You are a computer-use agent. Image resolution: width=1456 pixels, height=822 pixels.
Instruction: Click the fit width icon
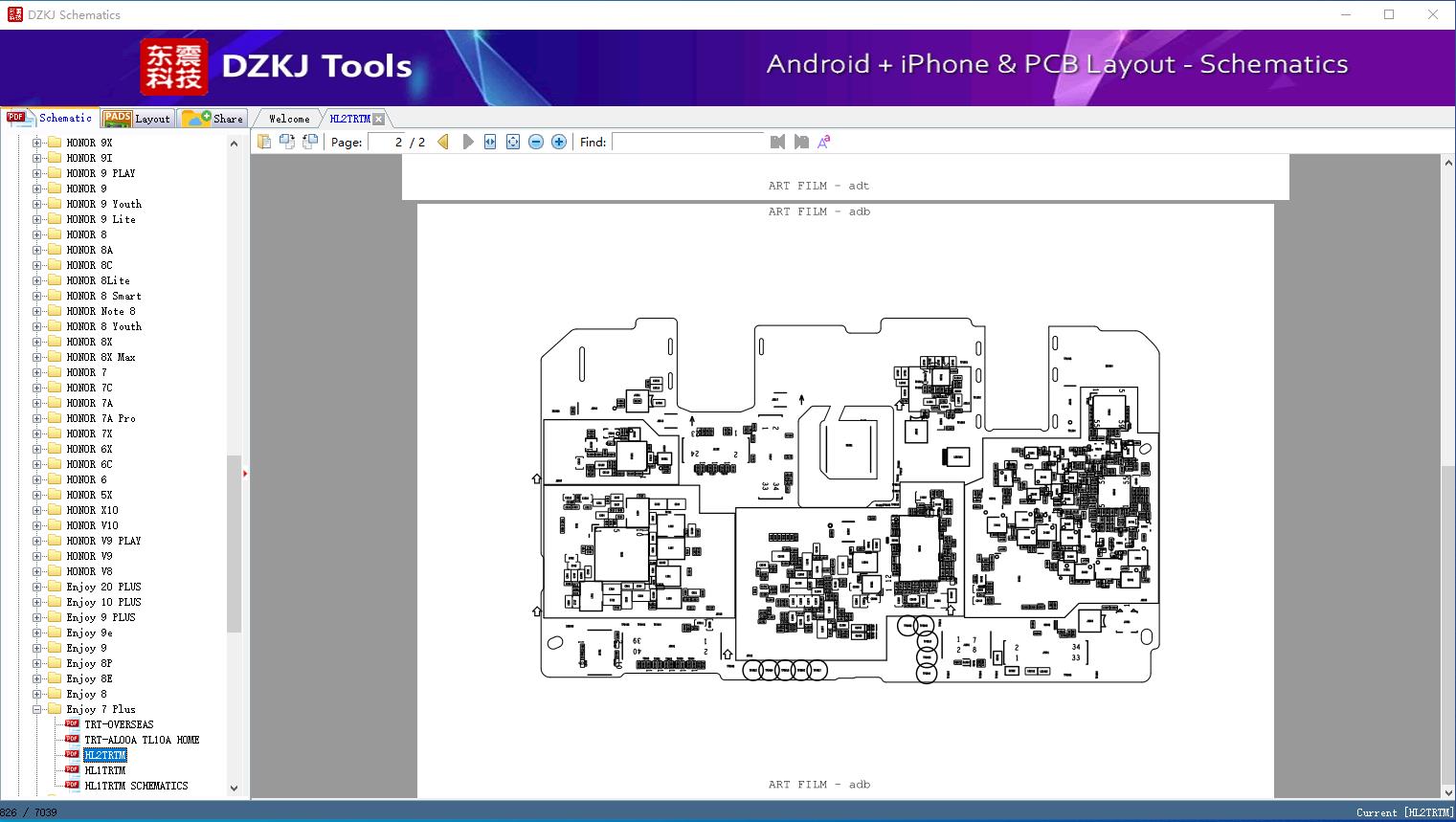pos(490,142)
